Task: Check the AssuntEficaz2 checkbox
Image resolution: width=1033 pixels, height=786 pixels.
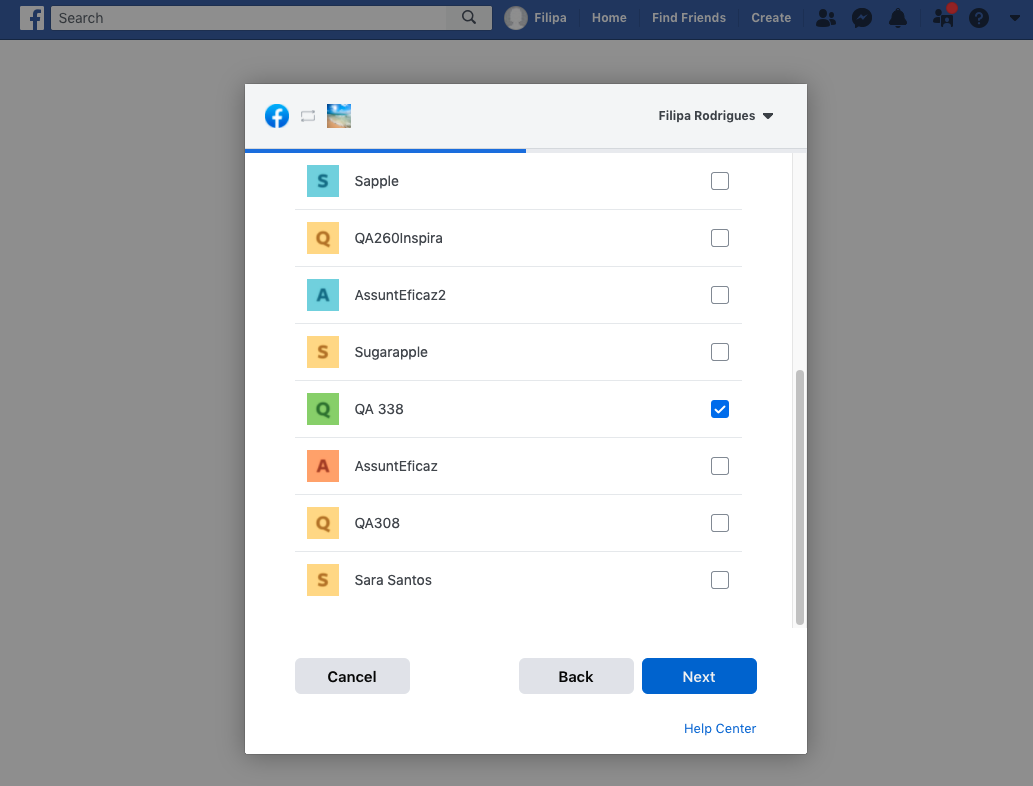Action: click(720, 295)
